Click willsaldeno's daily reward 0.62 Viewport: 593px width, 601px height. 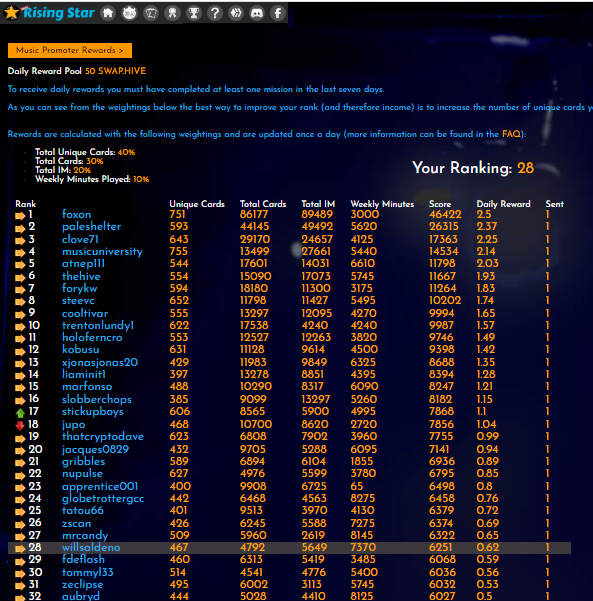pyautogui.click(x=488, y=547)
